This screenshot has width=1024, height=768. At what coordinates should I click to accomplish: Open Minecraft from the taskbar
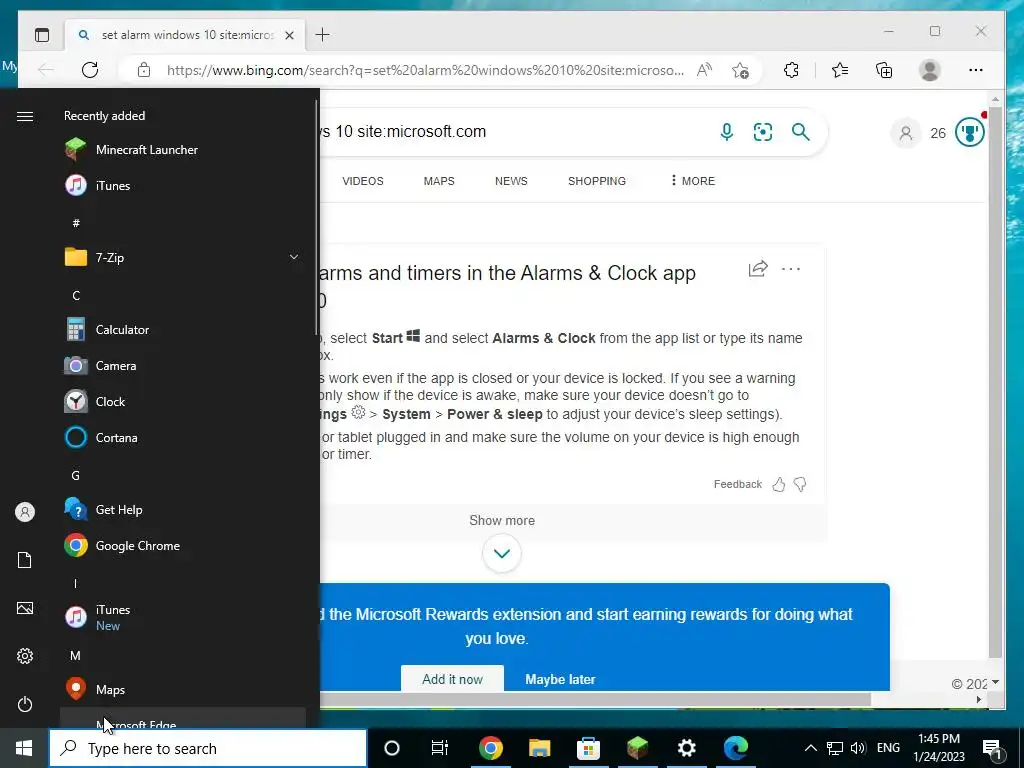click(x=637, y=748)
